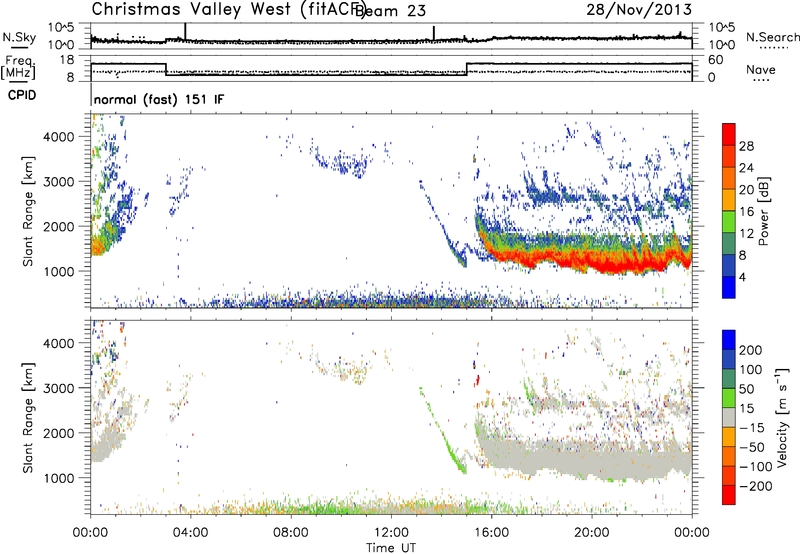Viewport: 800px width, 554px height.
Task: Click the '1000' tick in the power panel
Action: [x=58, y=271]
